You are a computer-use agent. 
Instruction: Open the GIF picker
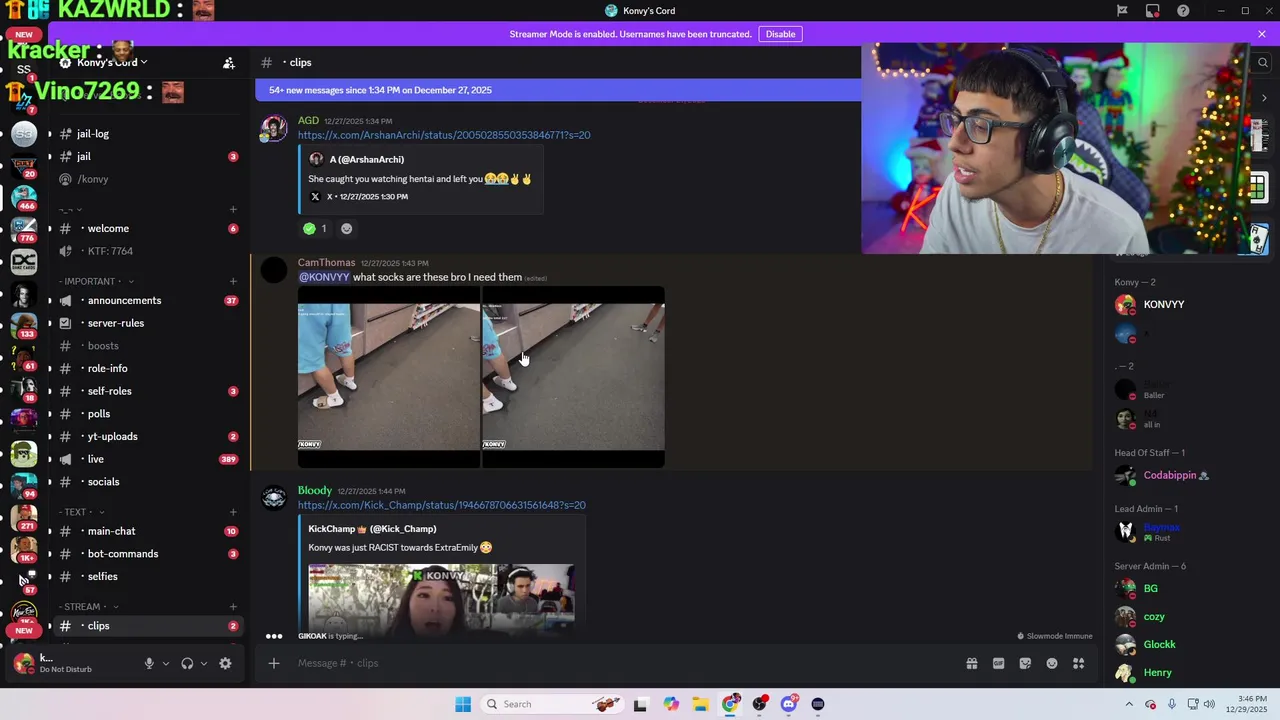998,663
